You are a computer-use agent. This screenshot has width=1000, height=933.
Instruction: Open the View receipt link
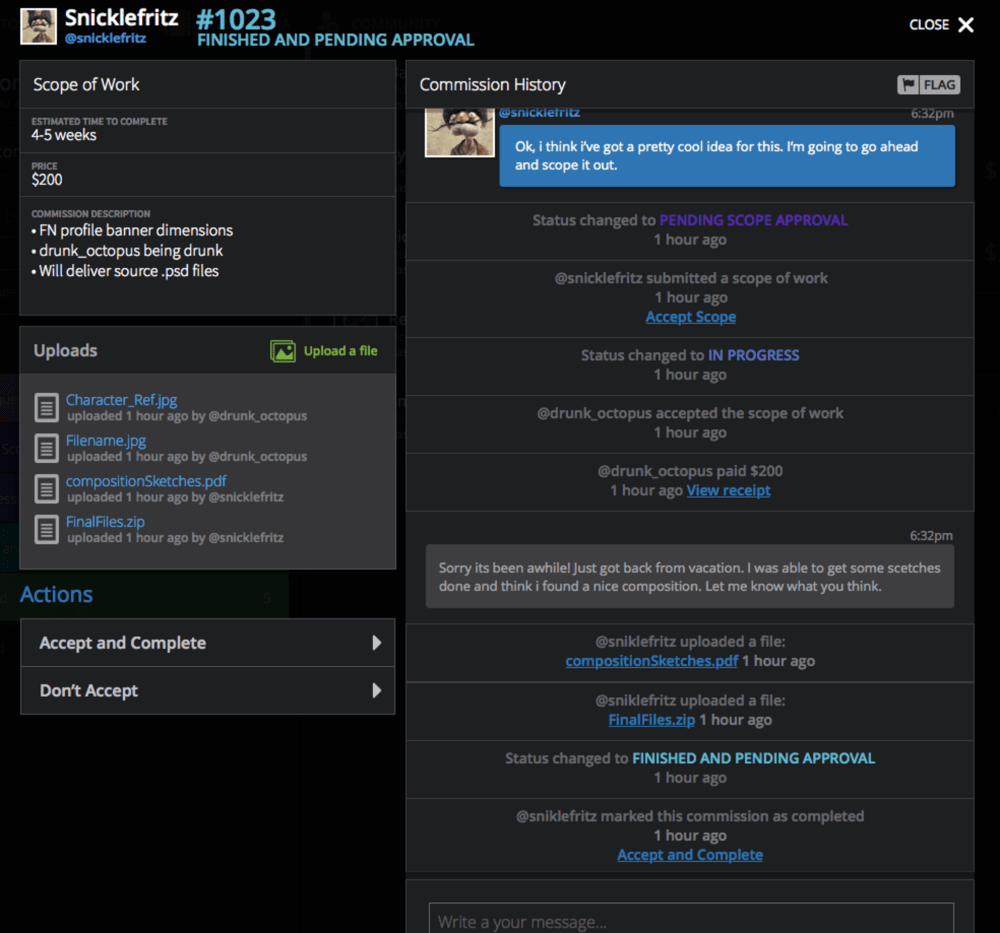pos(728,490)
